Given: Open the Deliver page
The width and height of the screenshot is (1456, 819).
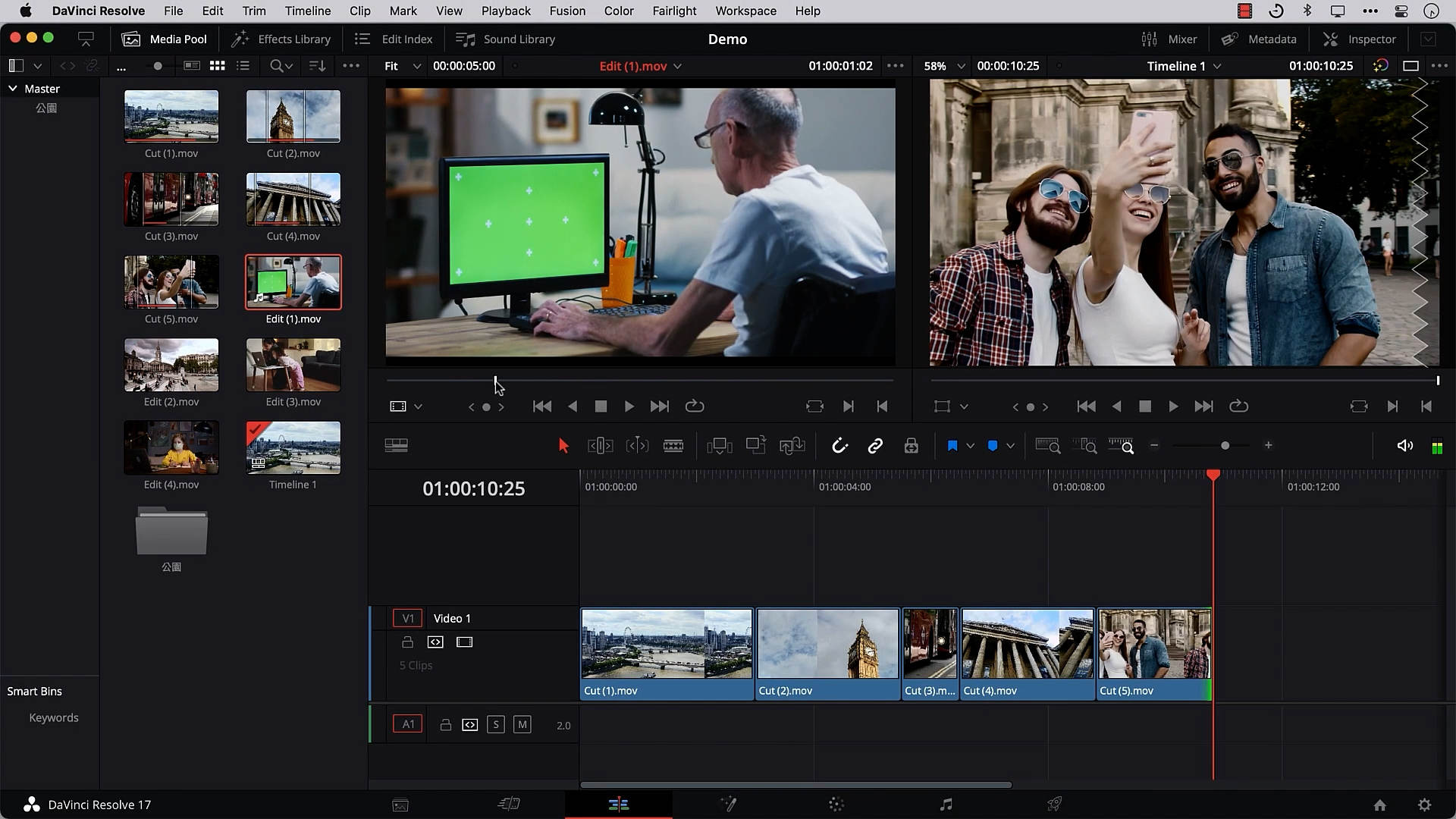Looking at the screenshot, I should coord(1054,805).
